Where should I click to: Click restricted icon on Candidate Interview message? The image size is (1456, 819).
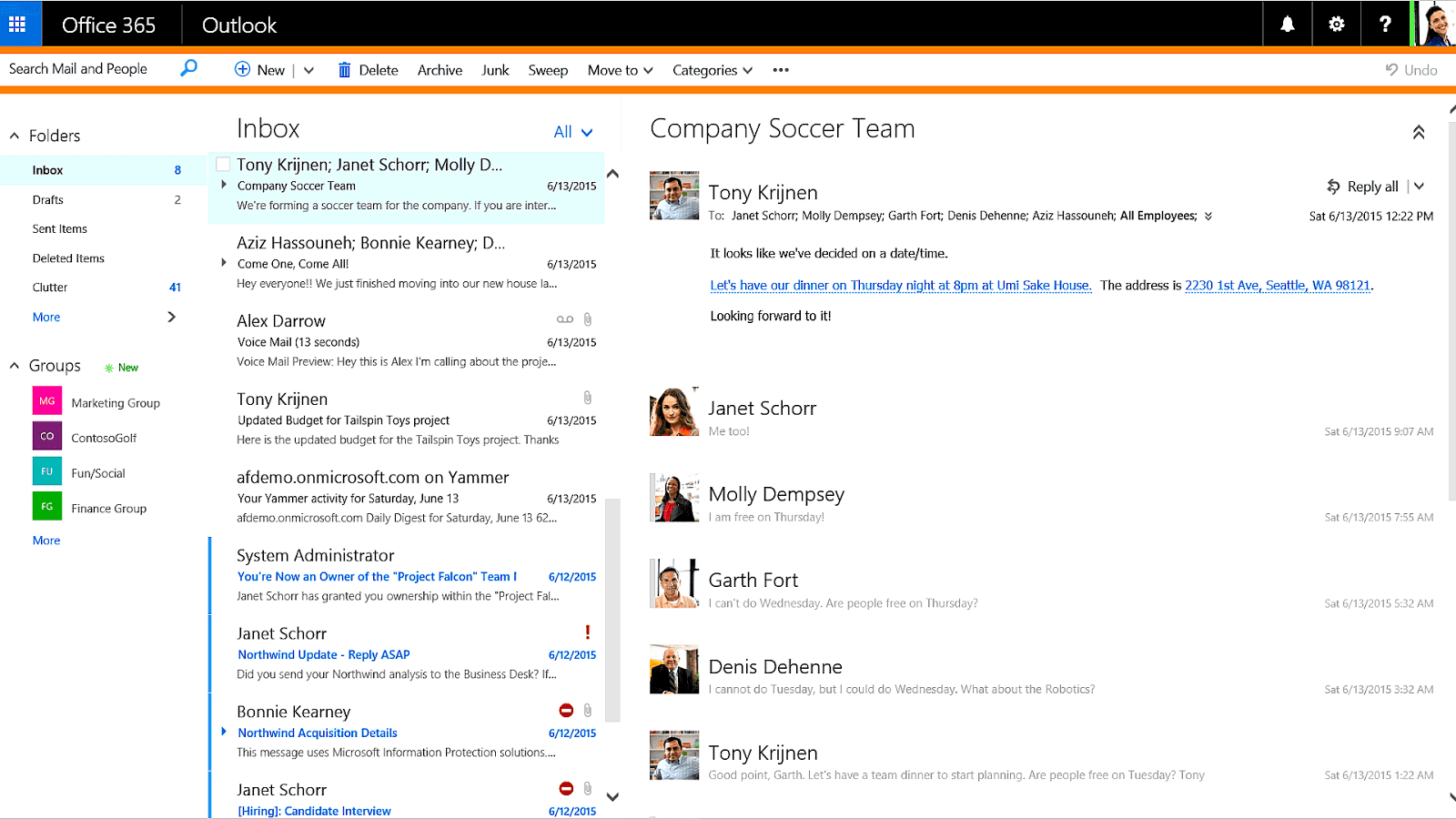566,789
